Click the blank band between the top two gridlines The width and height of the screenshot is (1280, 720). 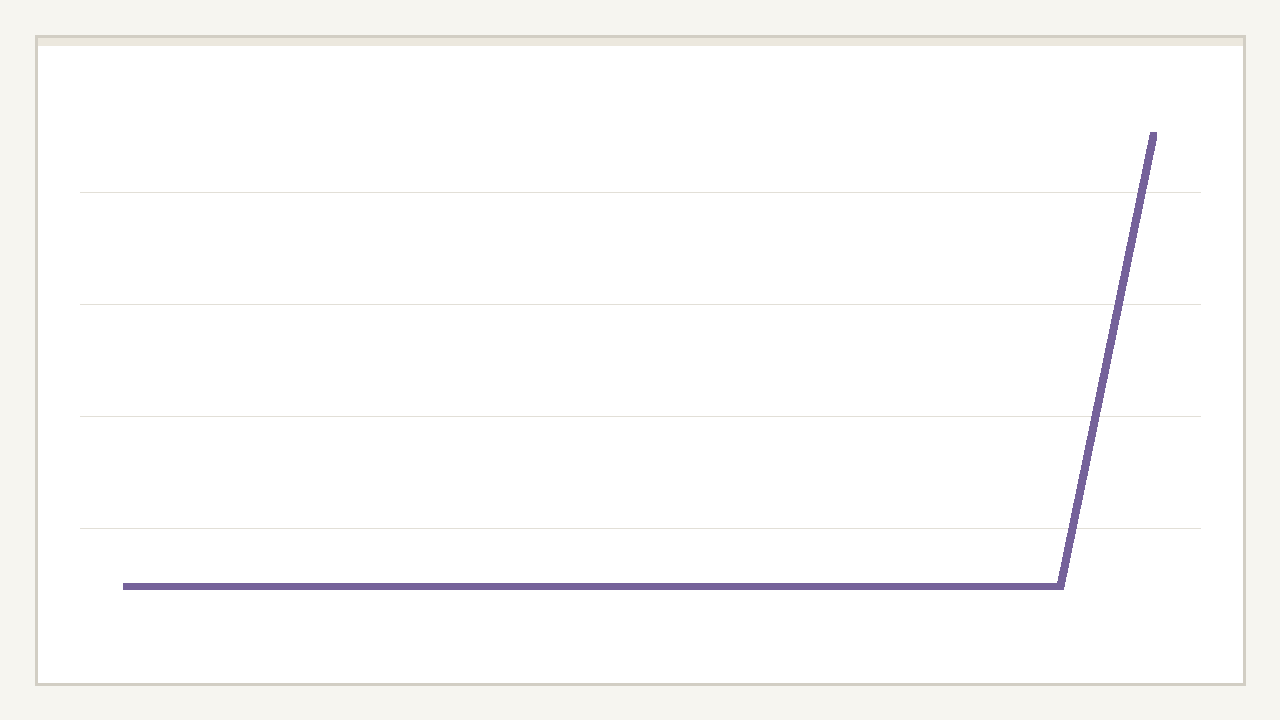600,248
